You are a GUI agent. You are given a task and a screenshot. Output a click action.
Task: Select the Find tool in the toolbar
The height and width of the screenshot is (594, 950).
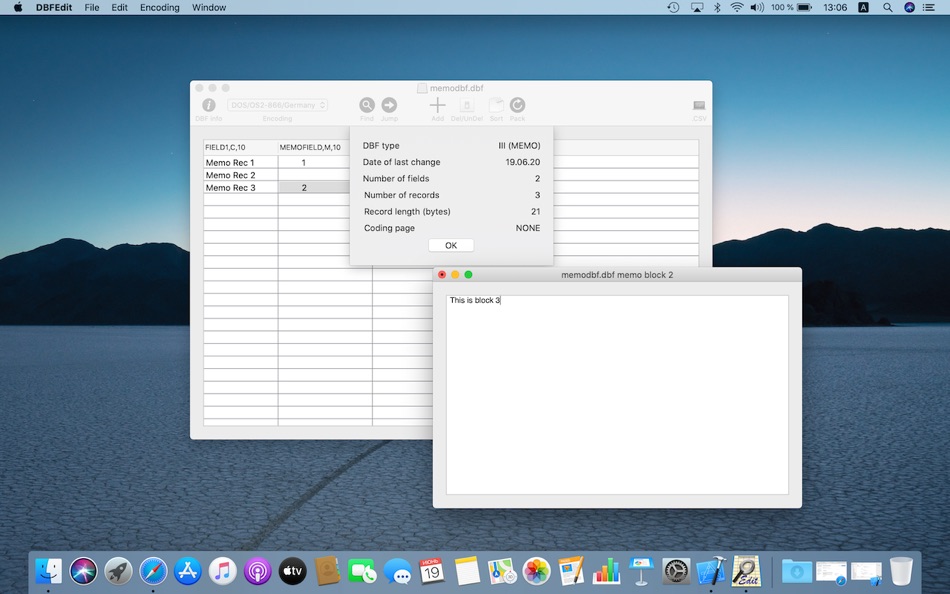coord(367,104)
